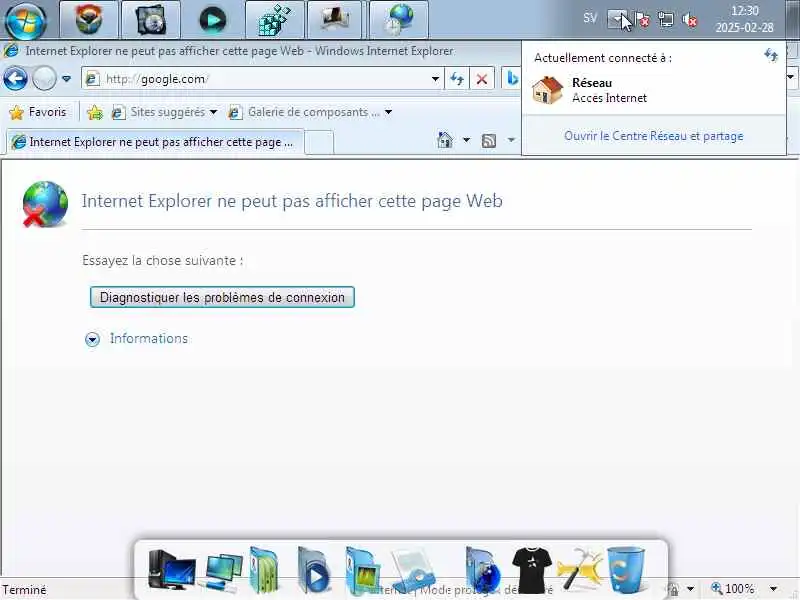This screenshot has width=800, height=600.
Task: Click the network tray icon
Action: point(665,20)
